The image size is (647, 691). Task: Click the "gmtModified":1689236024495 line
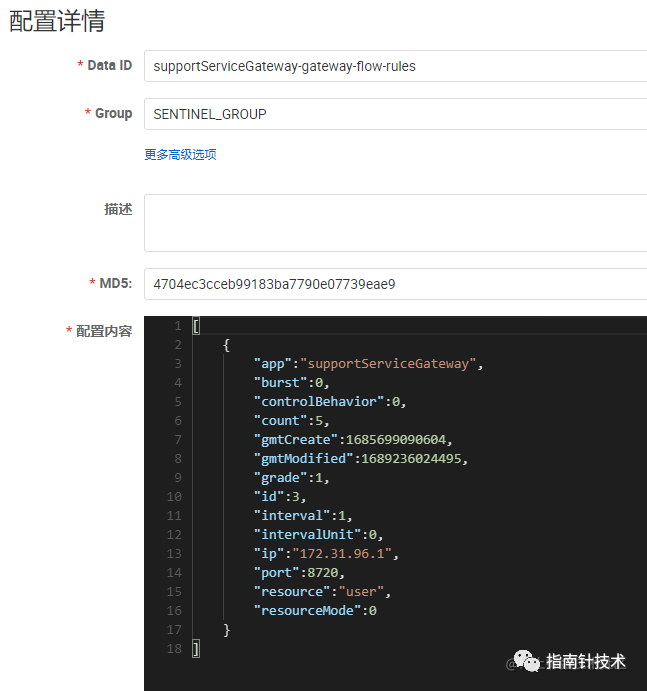tap(361, 458)
